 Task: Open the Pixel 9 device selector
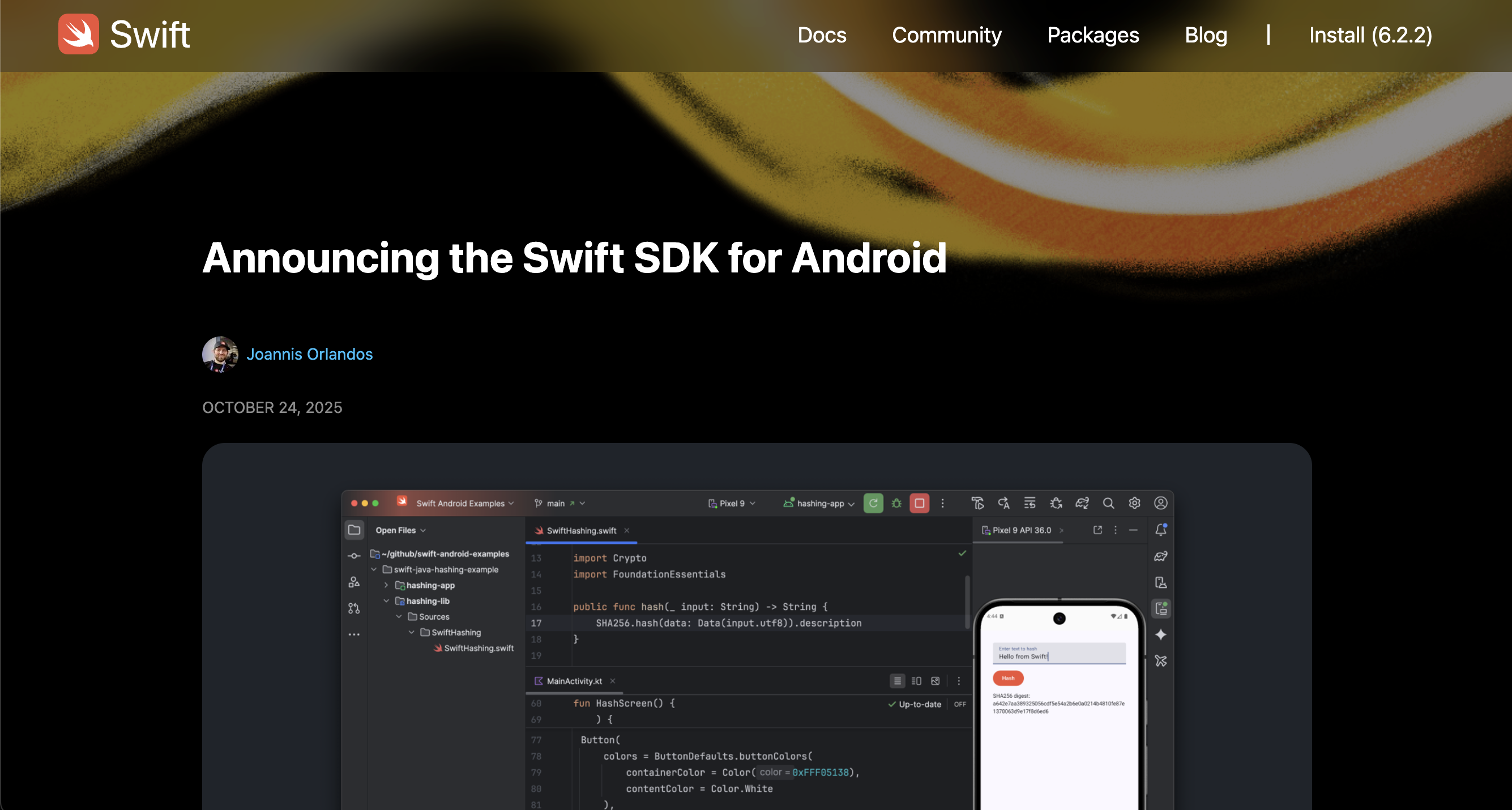(732, 503)
